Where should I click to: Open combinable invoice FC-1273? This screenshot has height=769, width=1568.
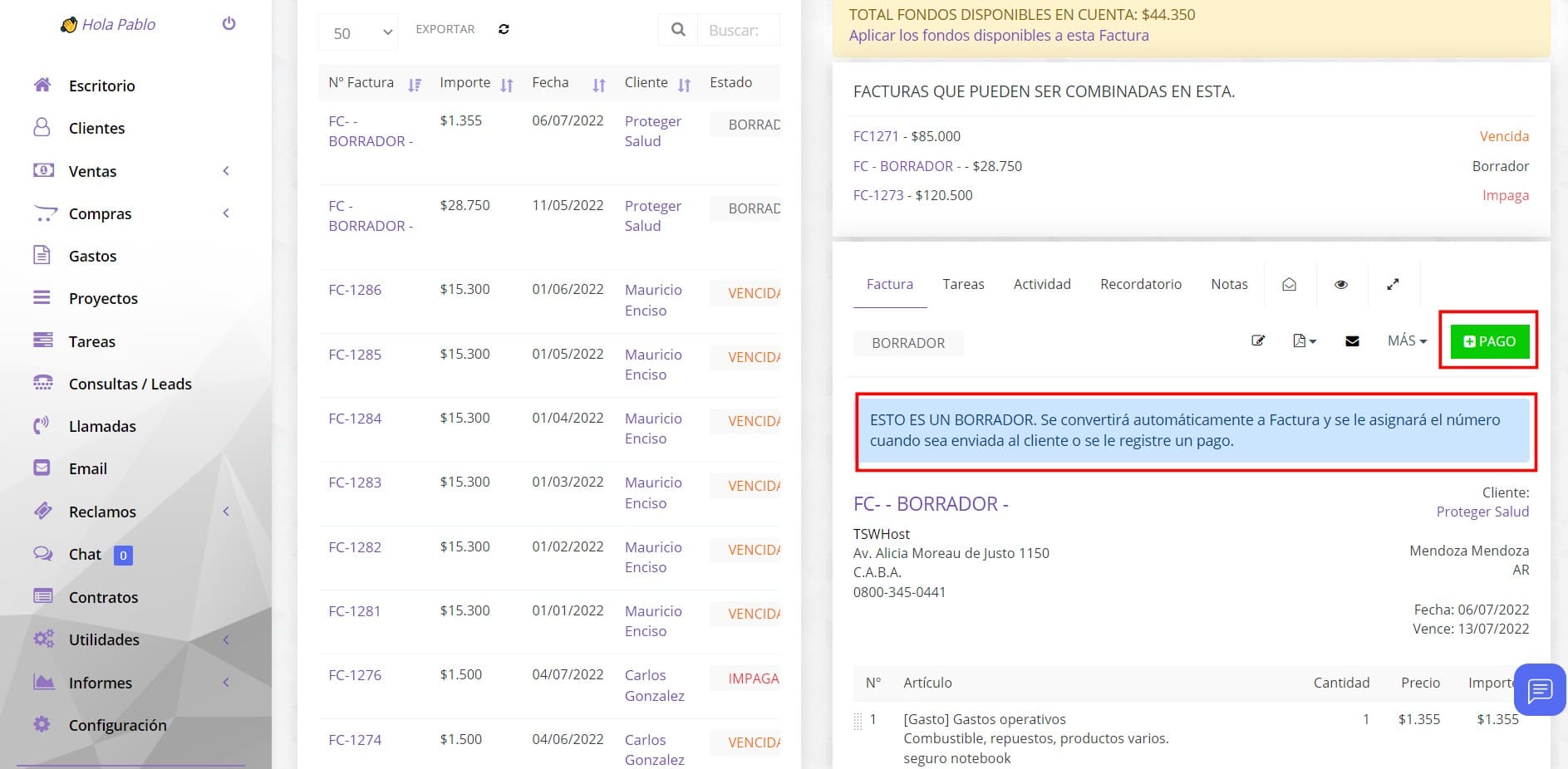click(878, 195)
